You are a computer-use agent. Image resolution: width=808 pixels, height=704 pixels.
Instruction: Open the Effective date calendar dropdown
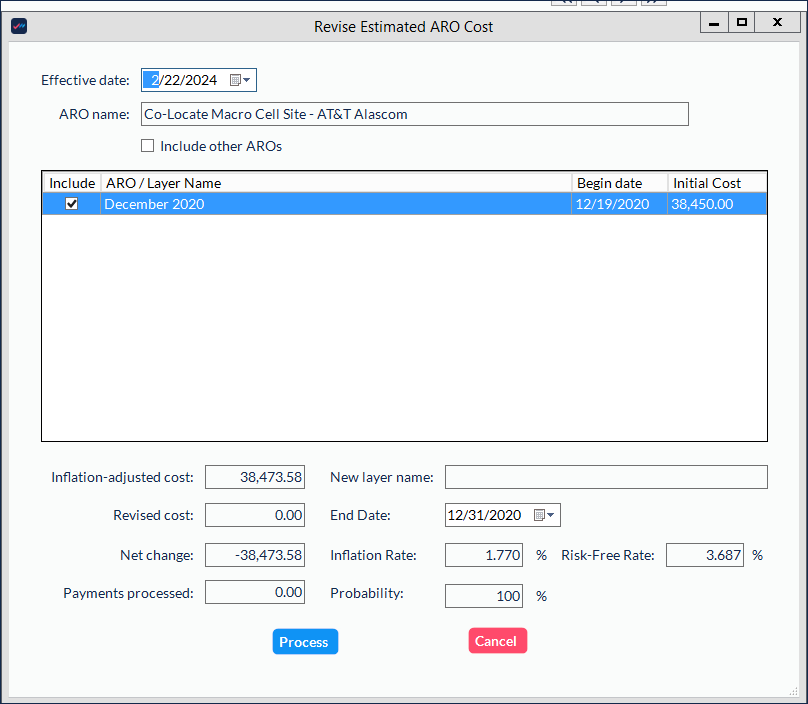click(240, 80)
